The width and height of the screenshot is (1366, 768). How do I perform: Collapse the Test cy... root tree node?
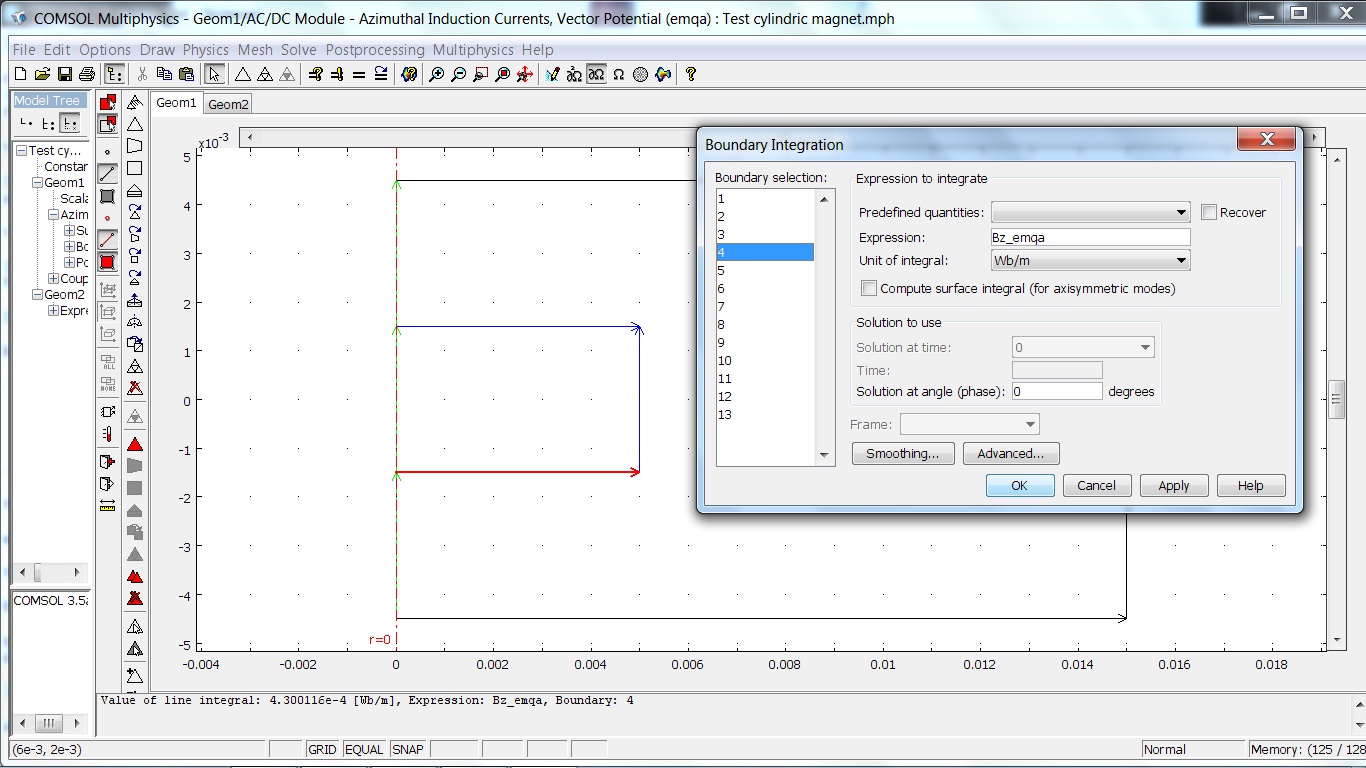(x=21, y=151)
